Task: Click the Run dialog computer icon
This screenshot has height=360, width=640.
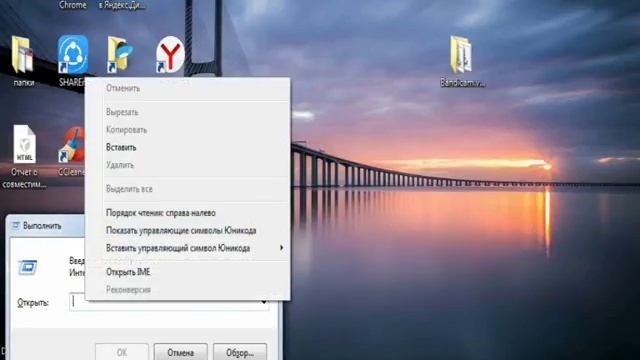Action: click(28, 267)
